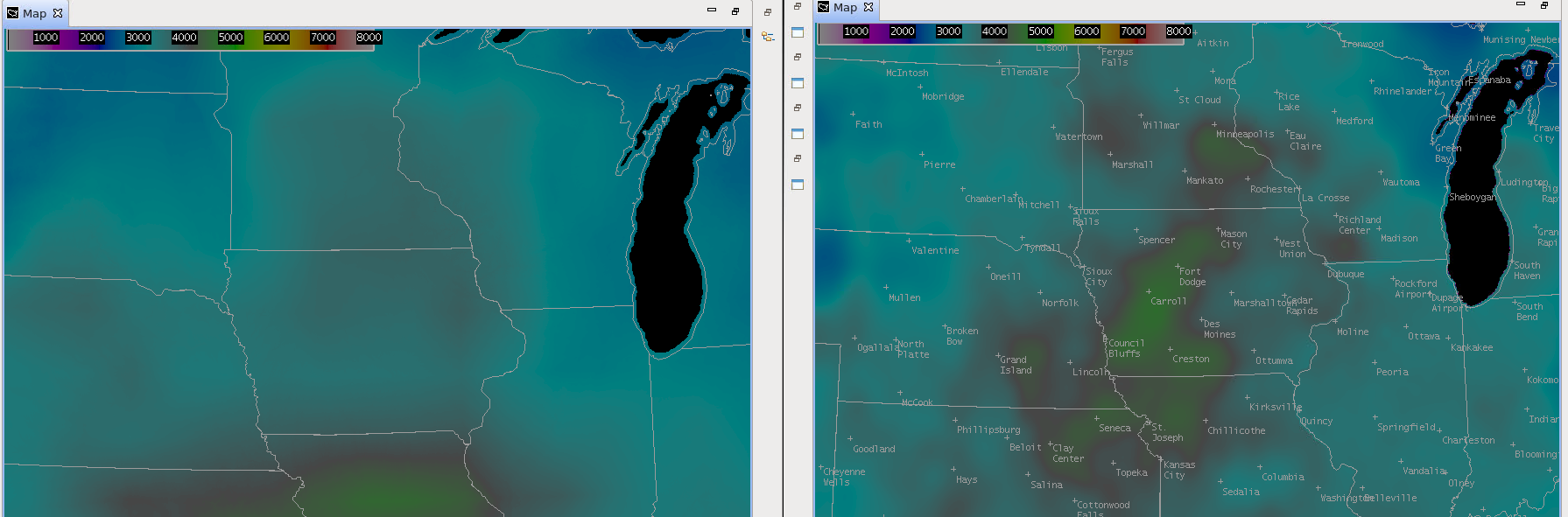Click the 8000 mark on the right map color bar
Screen dimensions: 1568x517
1179,31
